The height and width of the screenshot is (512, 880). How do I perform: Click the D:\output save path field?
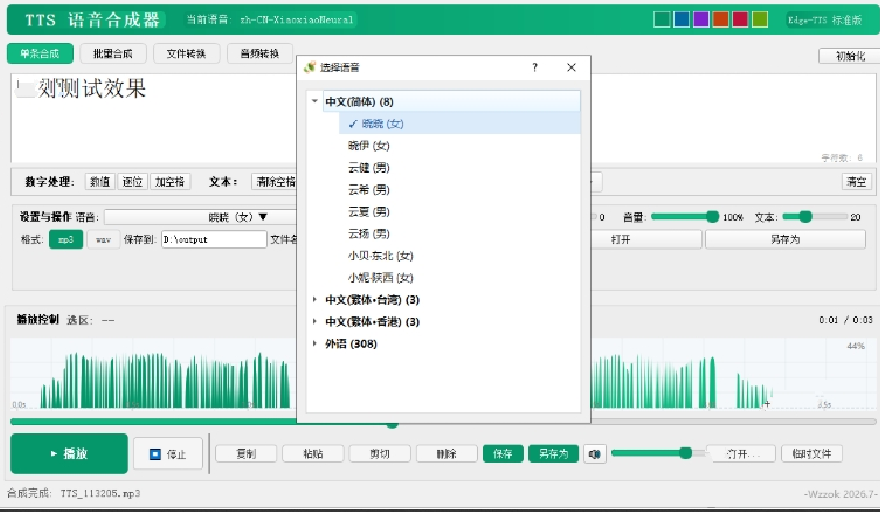214,240
